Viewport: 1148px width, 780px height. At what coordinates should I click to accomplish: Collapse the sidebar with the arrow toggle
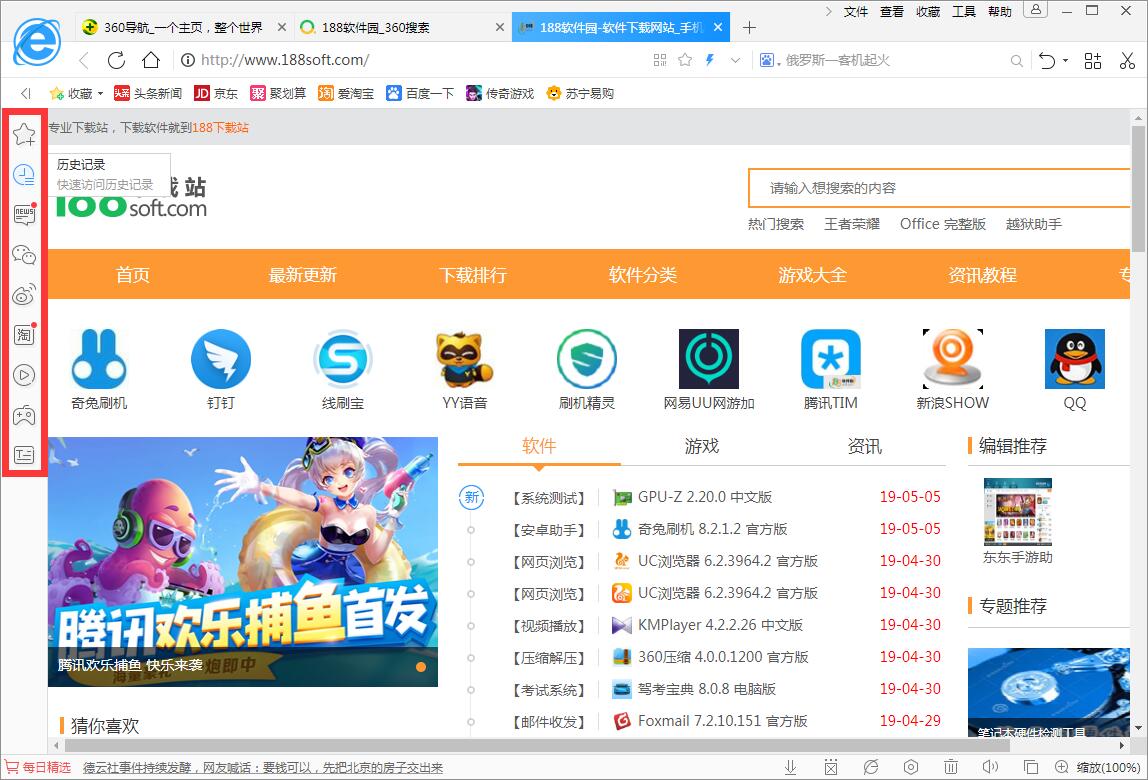click(x=26, y=93)
